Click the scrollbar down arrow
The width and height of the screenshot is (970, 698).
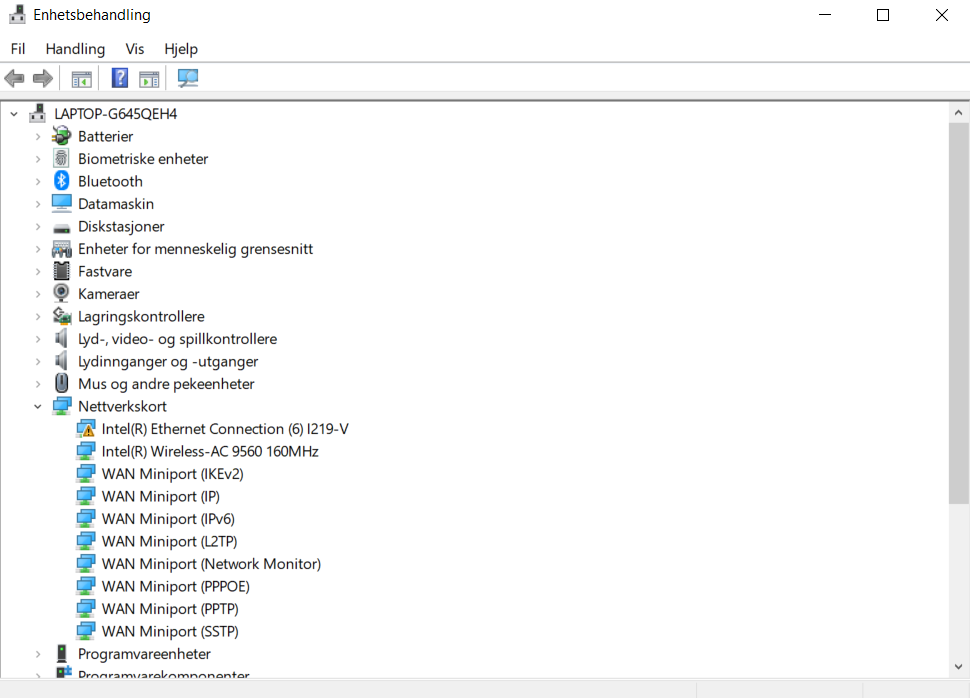[x=958, y=666]
